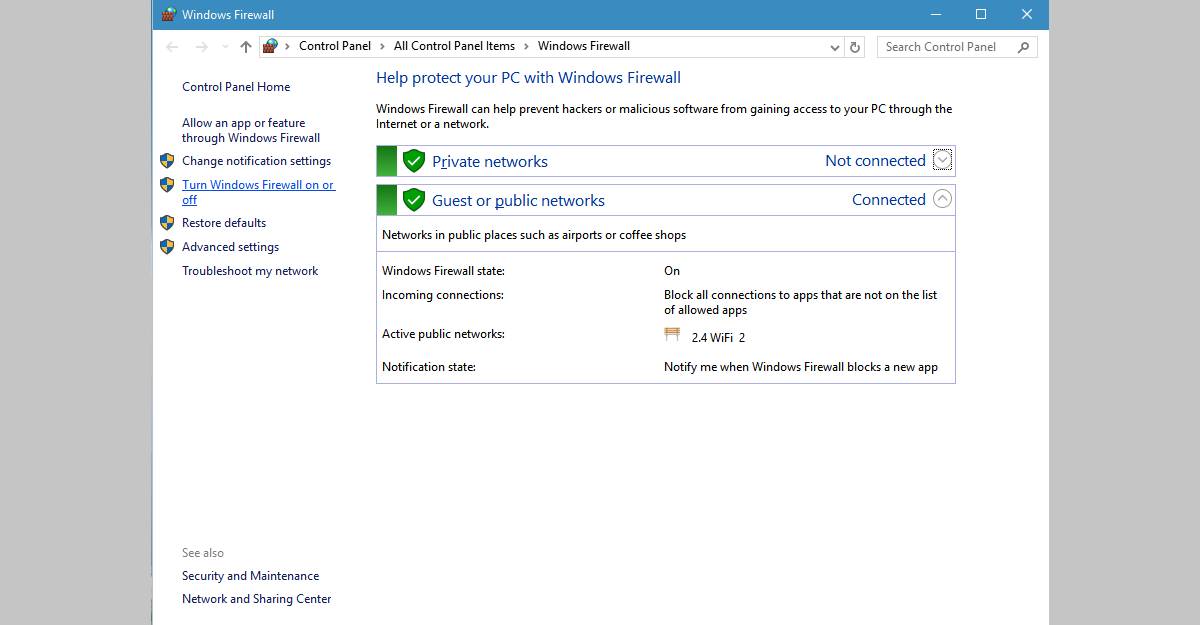Click Guest or public networks heading
The width and height of the screenshot is (1200, 625).
(x=518, y=201)
